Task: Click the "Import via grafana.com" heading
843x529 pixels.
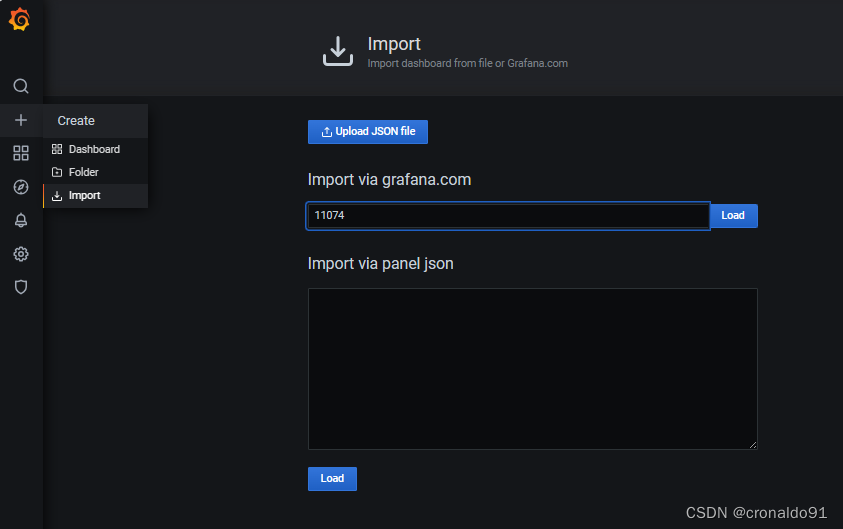Action: point(389,180)
